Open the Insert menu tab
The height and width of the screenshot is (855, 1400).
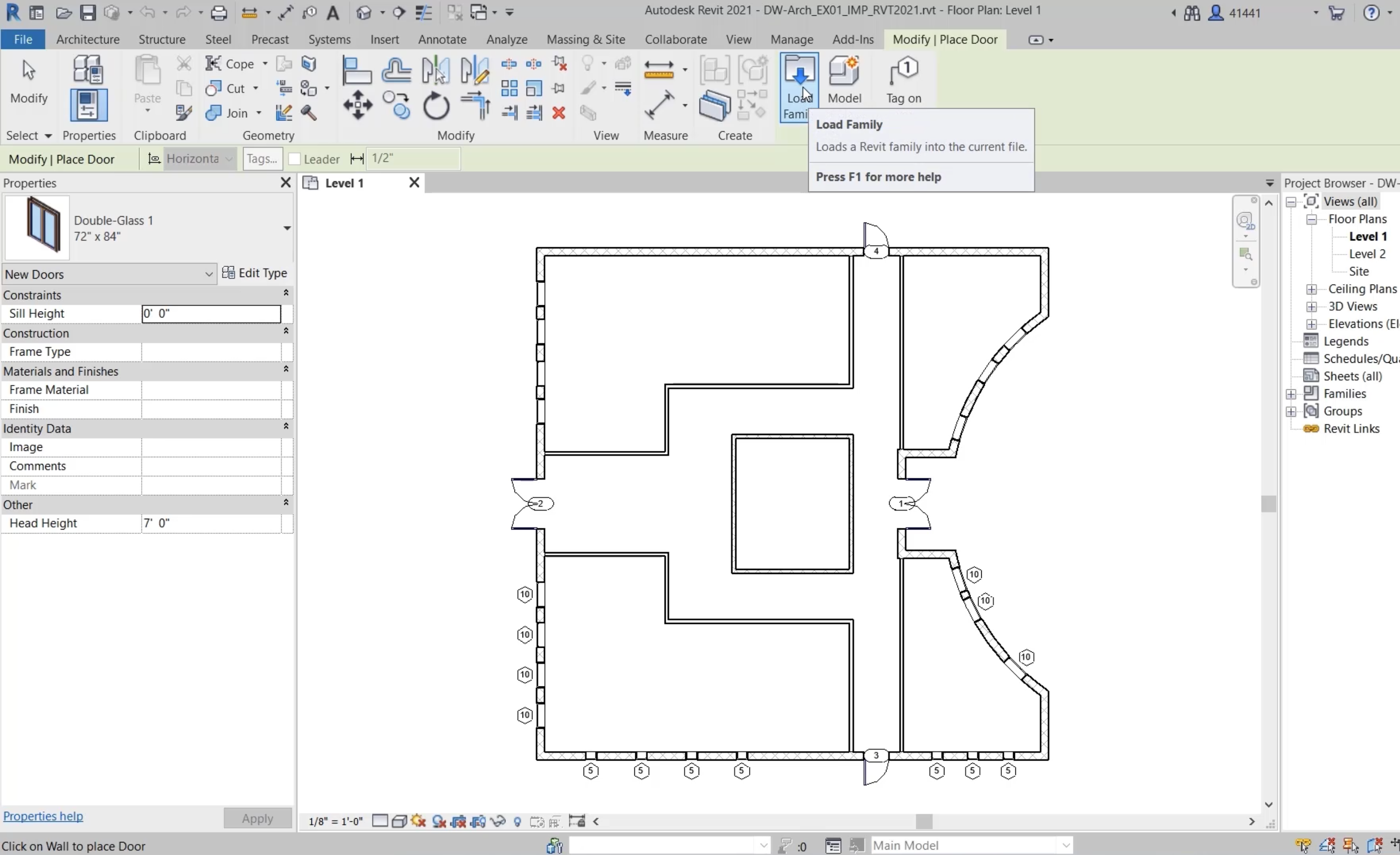coord(385,39)
